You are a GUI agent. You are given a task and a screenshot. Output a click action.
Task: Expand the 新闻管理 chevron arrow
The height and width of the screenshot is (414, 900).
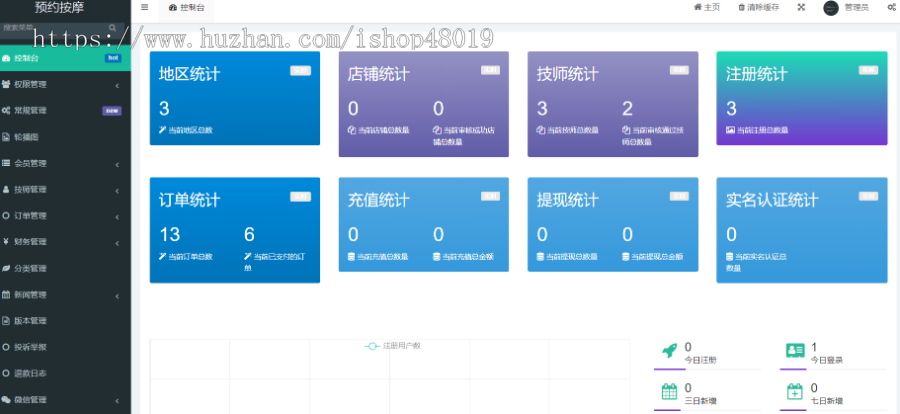click(x=117, y=296)
